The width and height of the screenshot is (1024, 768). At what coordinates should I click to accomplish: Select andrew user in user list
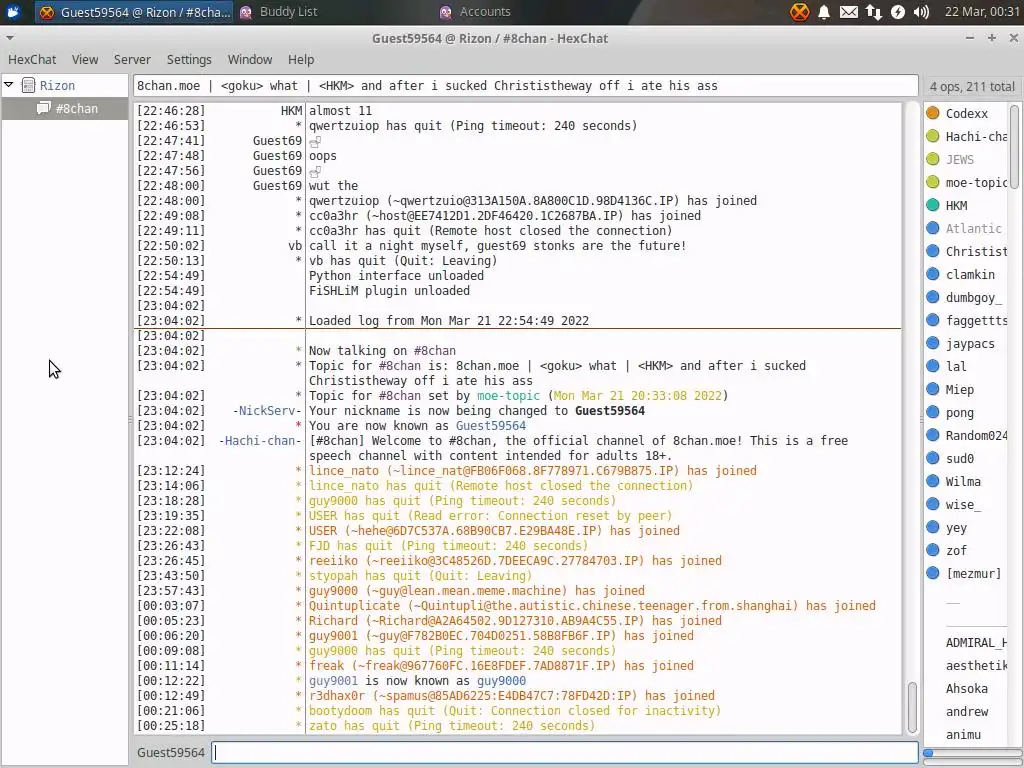tap(967, 711)
